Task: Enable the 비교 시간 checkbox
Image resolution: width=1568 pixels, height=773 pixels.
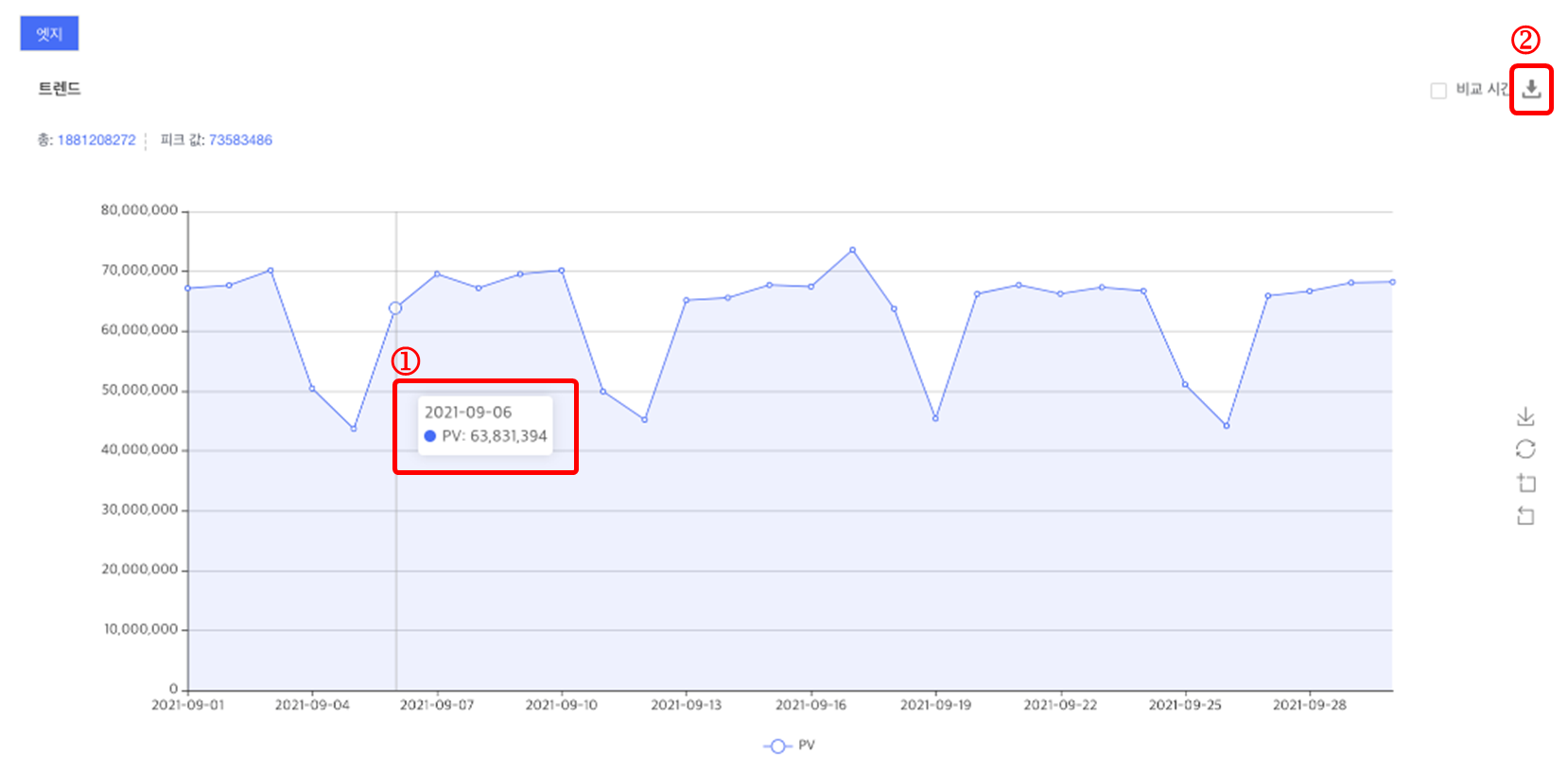Action: [x=1438, y=91]
